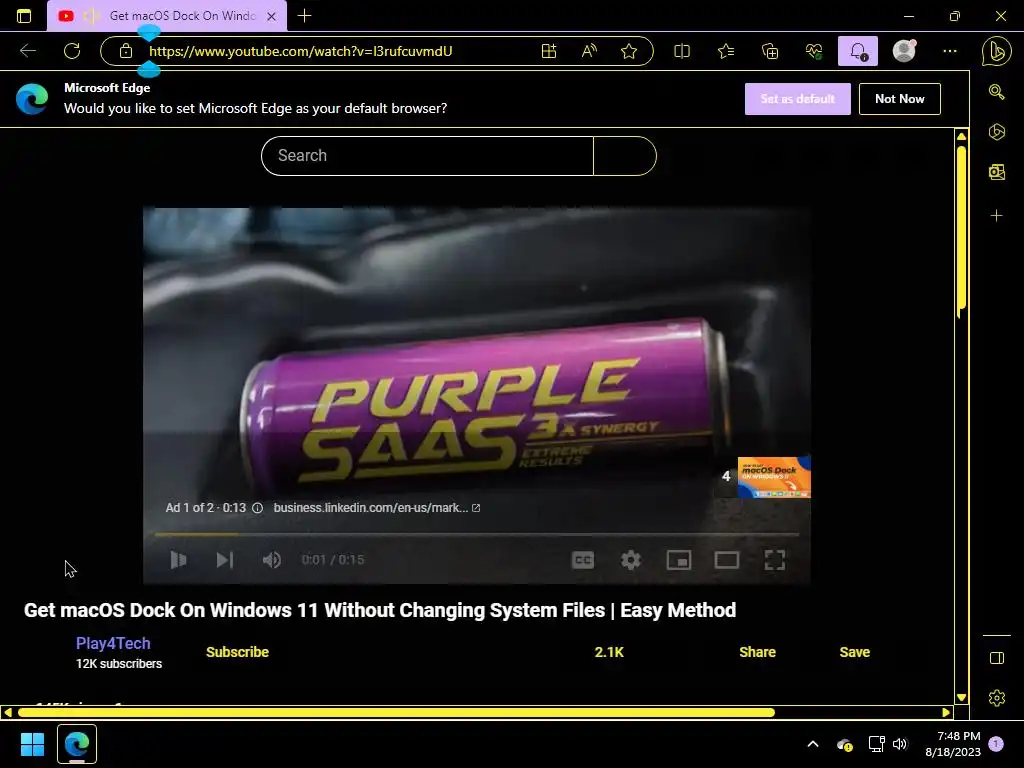Open the apps available icon in address bar
The height and width of the screenshot is (768, 1024).
coord(549,51)
